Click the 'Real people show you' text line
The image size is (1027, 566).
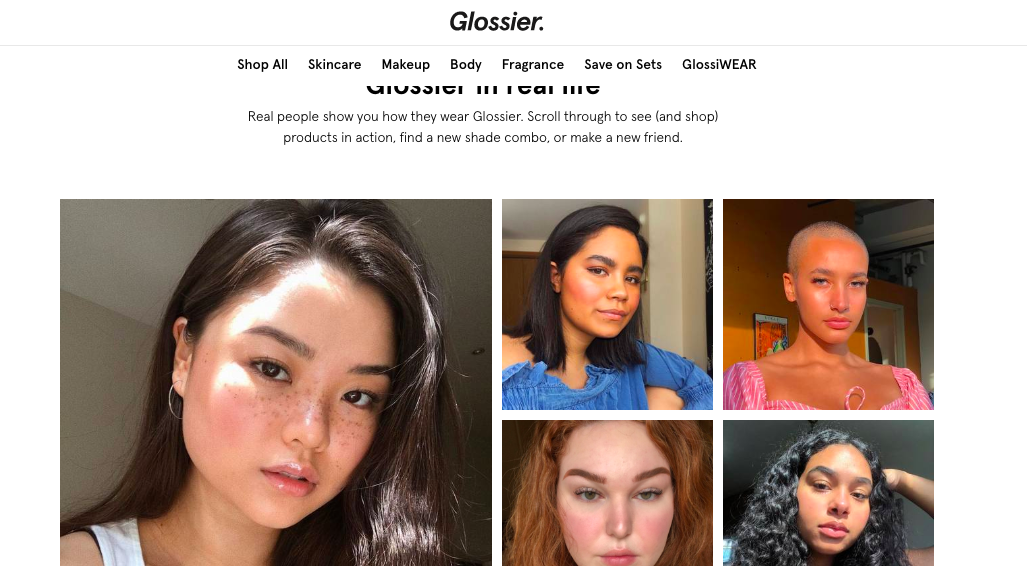pos(483,117)
